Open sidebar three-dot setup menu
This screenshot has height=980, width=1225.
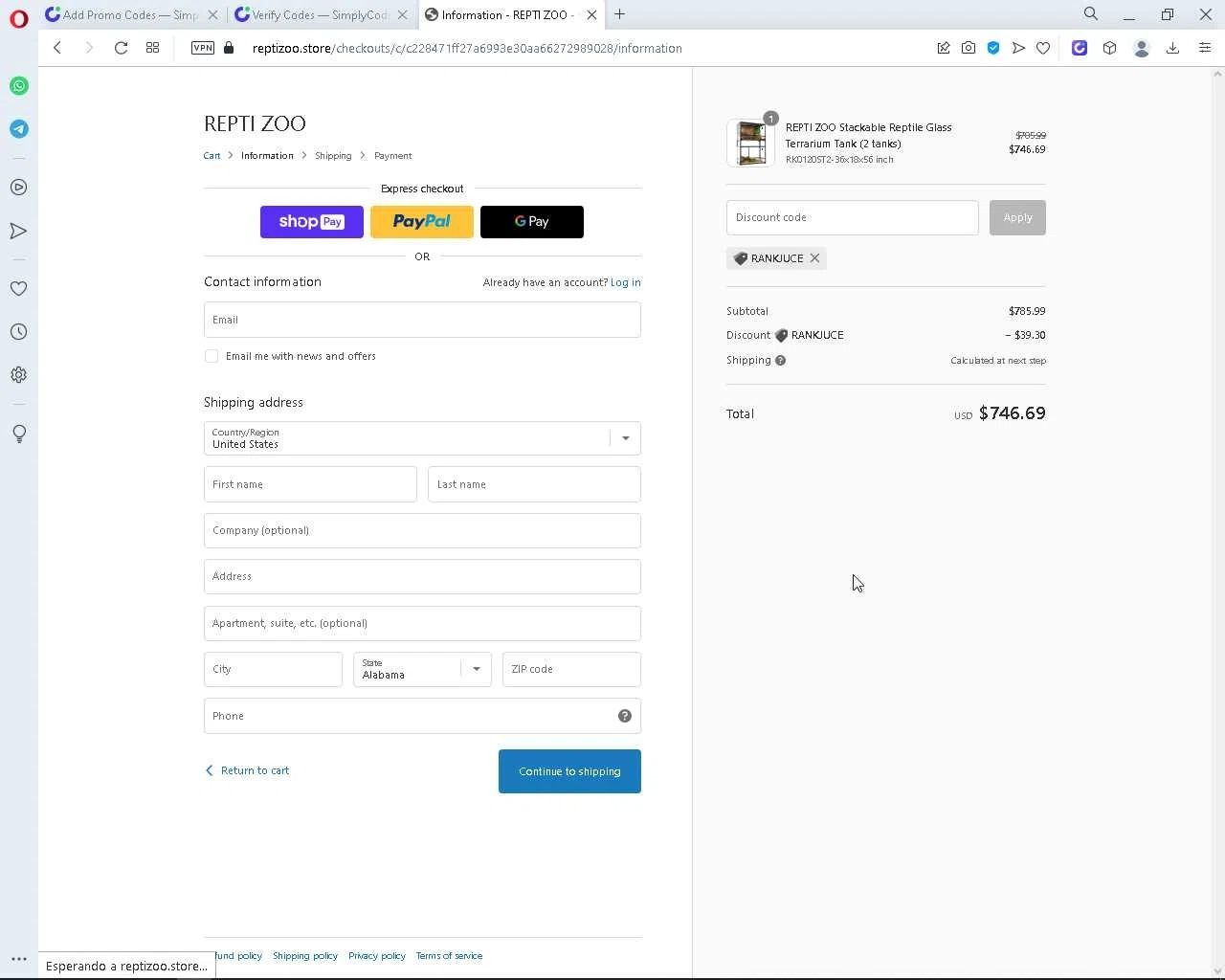(19, 959)
